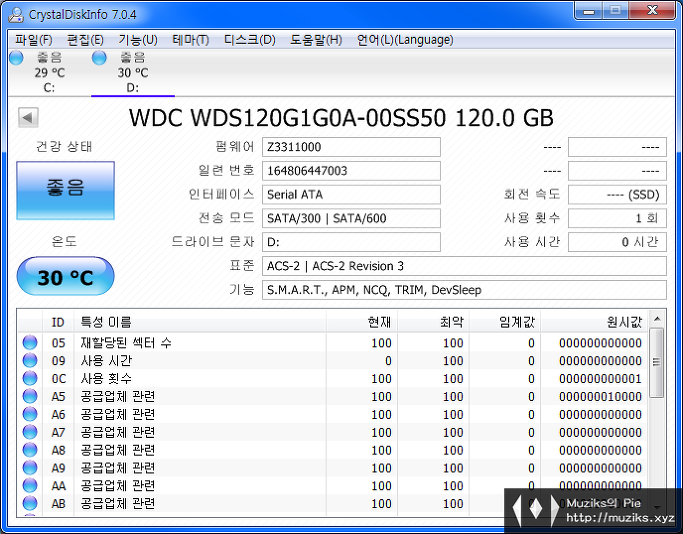This screenshot has height=534, width=683.
Task: Open the 기능(U) menu
Action: [x=138, y=40]
